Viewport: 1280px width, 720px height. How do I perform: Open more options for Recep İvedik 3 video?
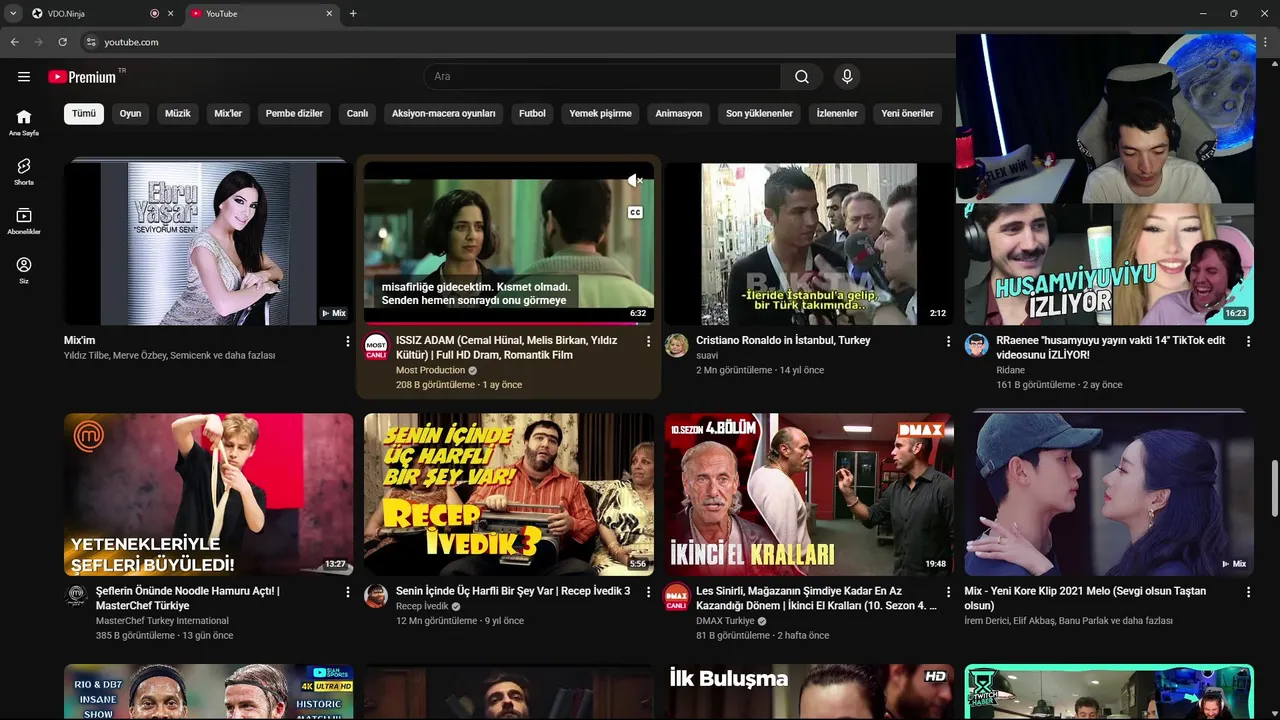(x=648, y=592)
